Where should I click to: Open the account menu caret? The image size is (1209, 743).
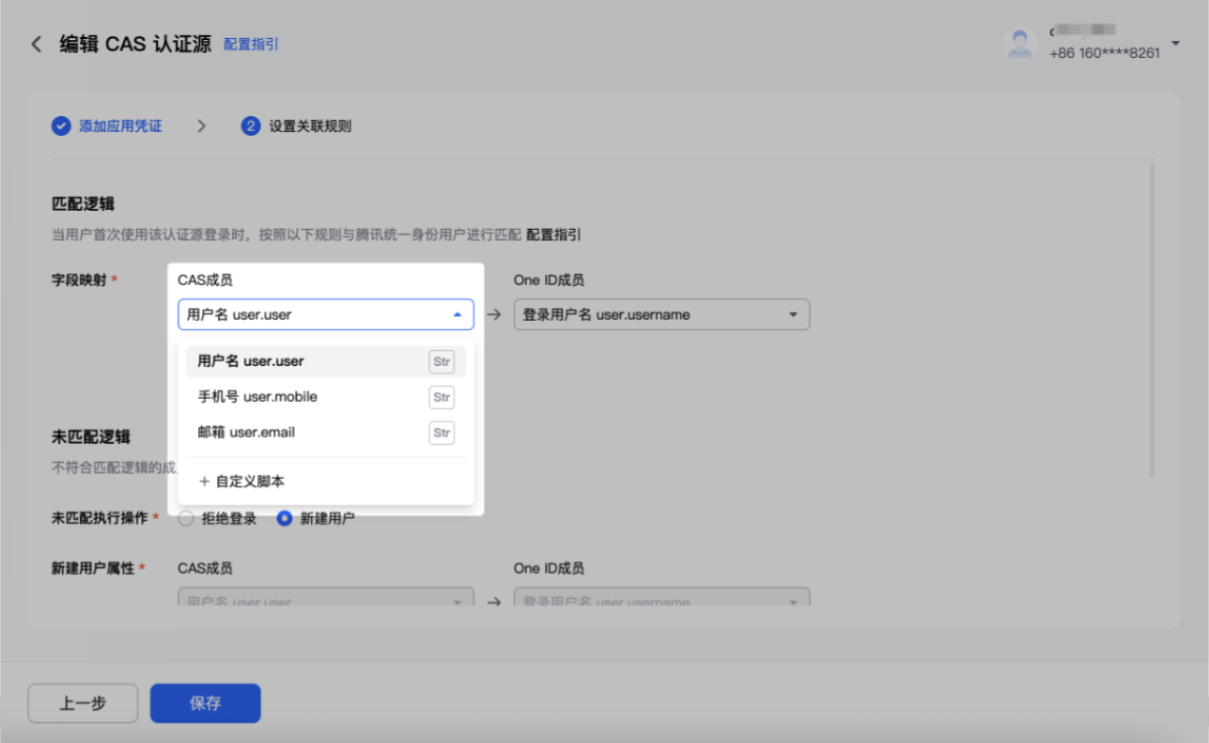pyautogui.click(x=1176, y=44)
